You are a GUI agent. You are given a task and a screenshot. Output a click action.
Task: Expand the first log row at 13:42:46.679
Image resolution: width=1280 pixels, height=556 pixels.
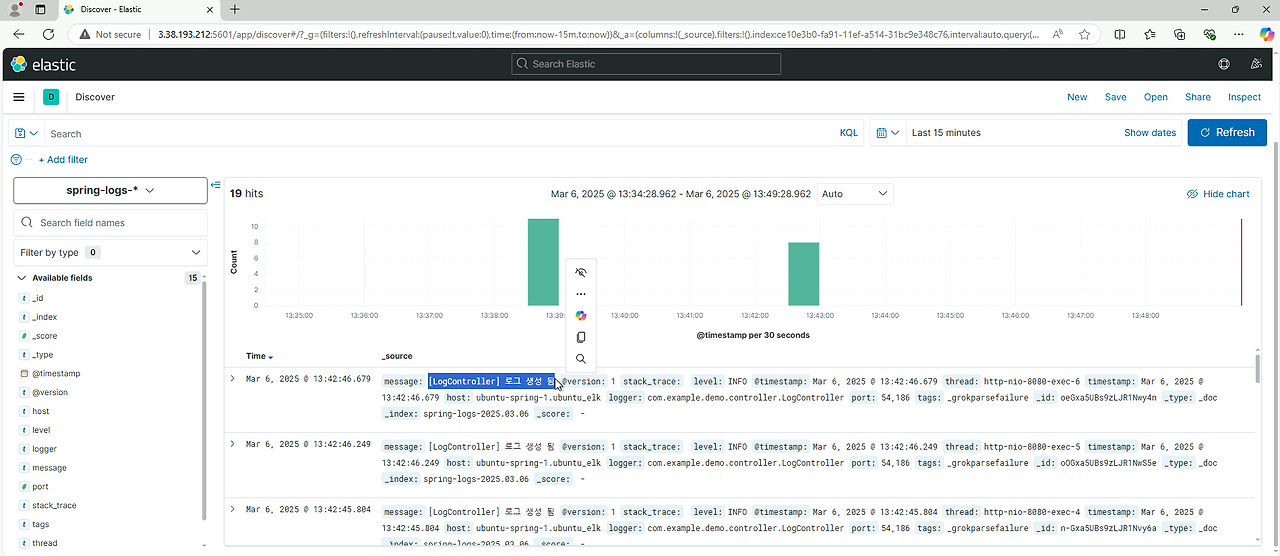click(x=232, y=379)
